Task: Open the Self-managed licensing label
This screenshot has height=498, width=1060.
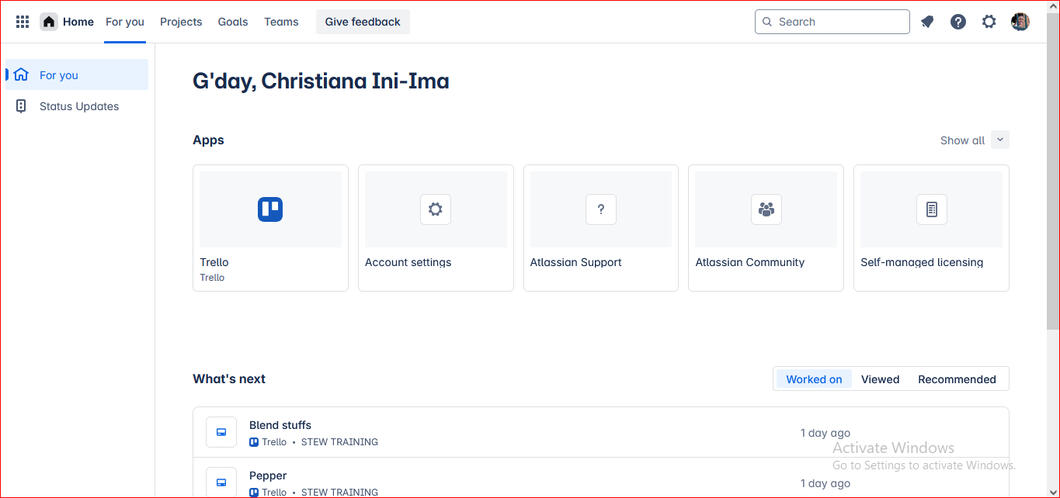Action: 922,262
